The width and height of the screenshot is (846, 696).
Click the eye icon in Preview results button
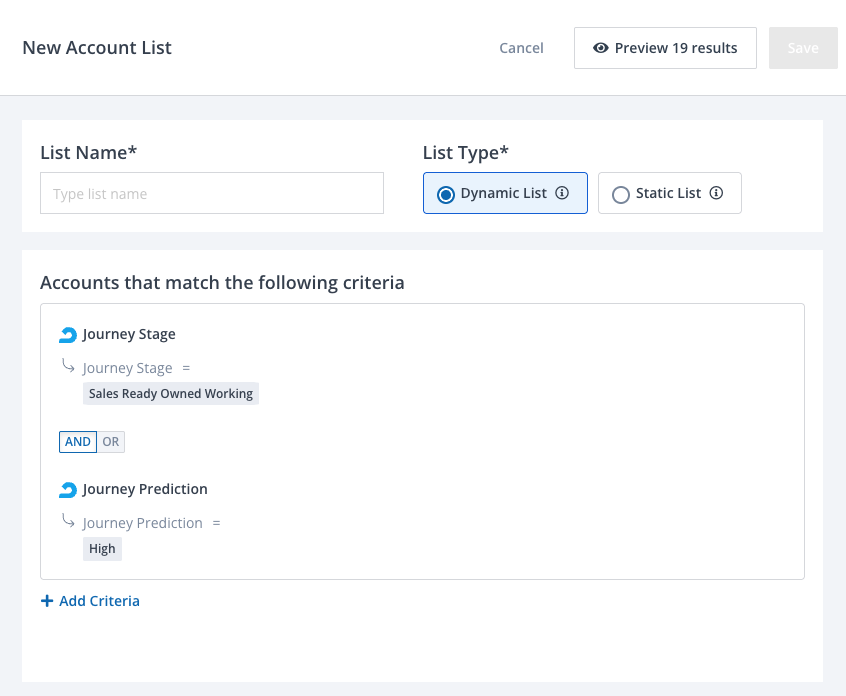(x=601, y=48)
